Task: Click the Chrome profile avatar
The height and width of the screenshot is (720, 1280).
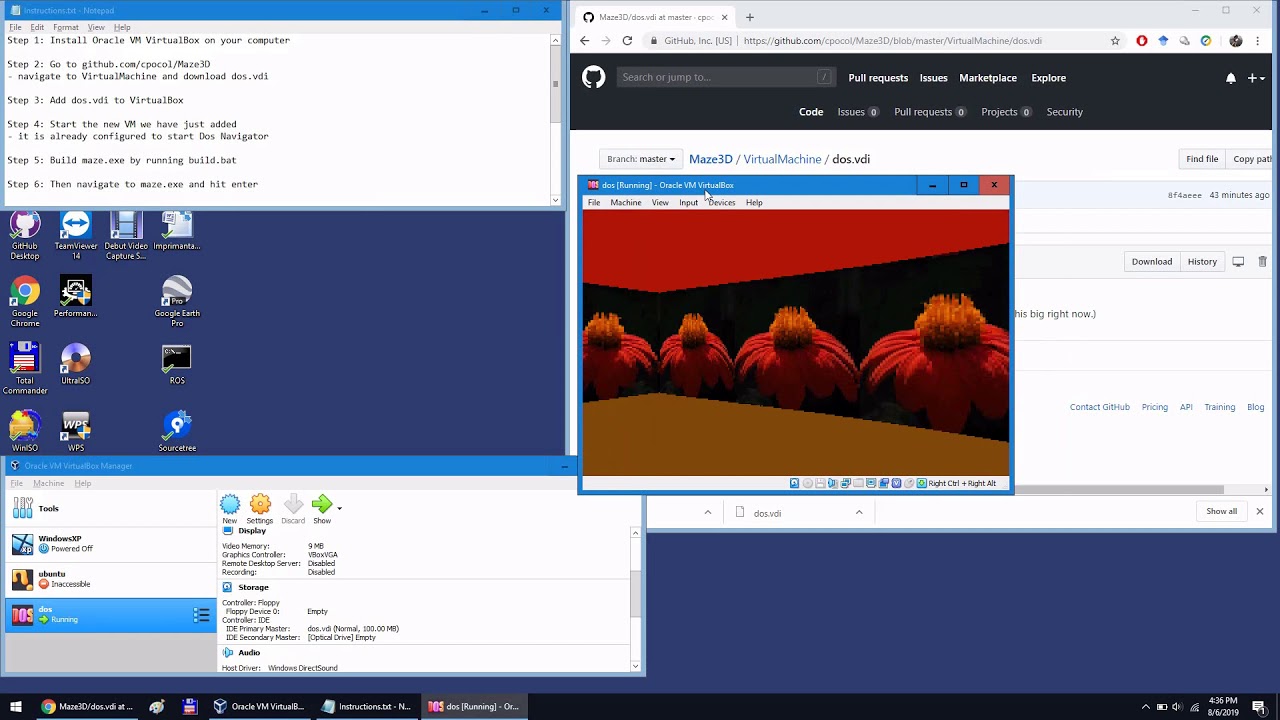Action: 1236,41
